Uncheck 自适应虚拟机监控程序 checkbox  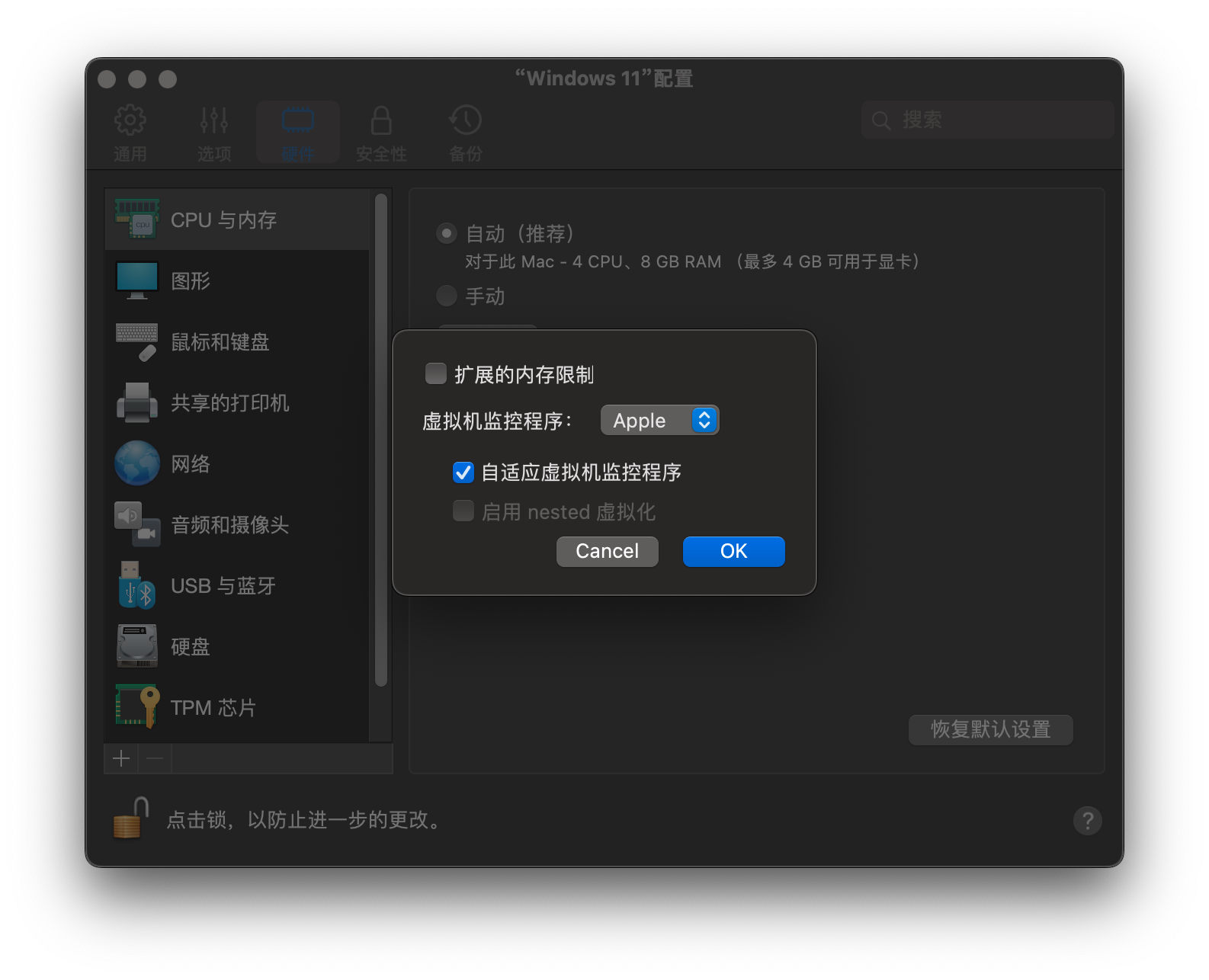click(x=463, y=472)
